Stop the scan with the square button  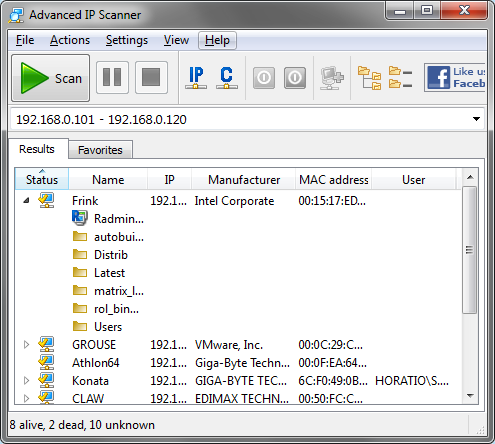coord(151,78)
